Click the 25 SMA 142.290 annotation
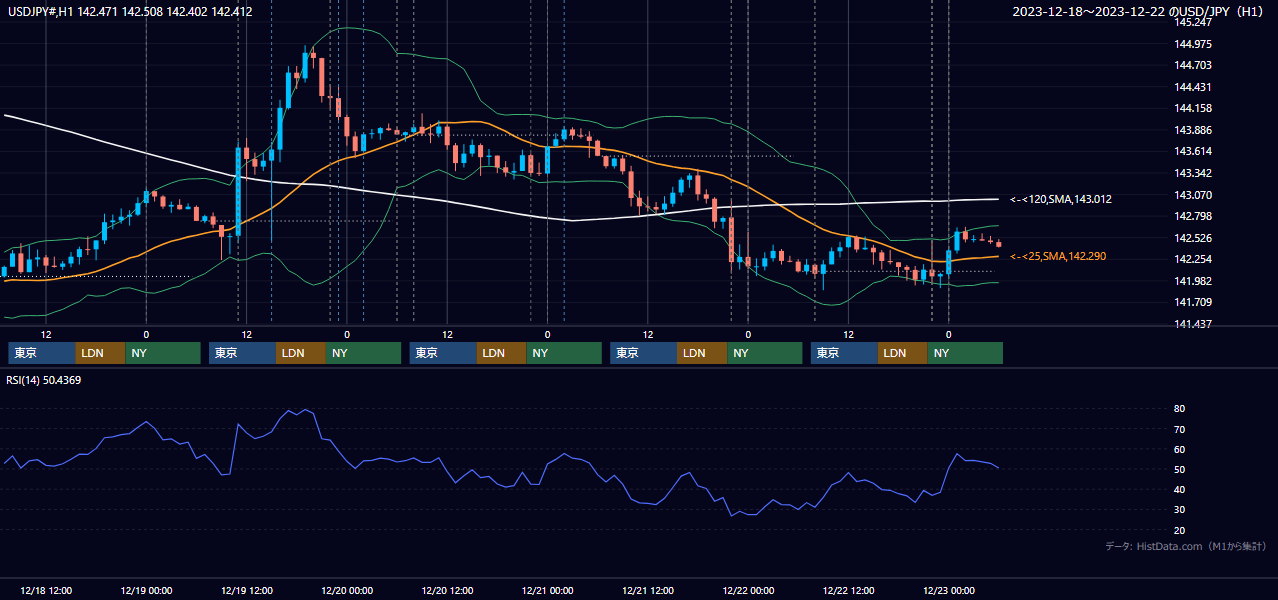 click(1058, 257)
